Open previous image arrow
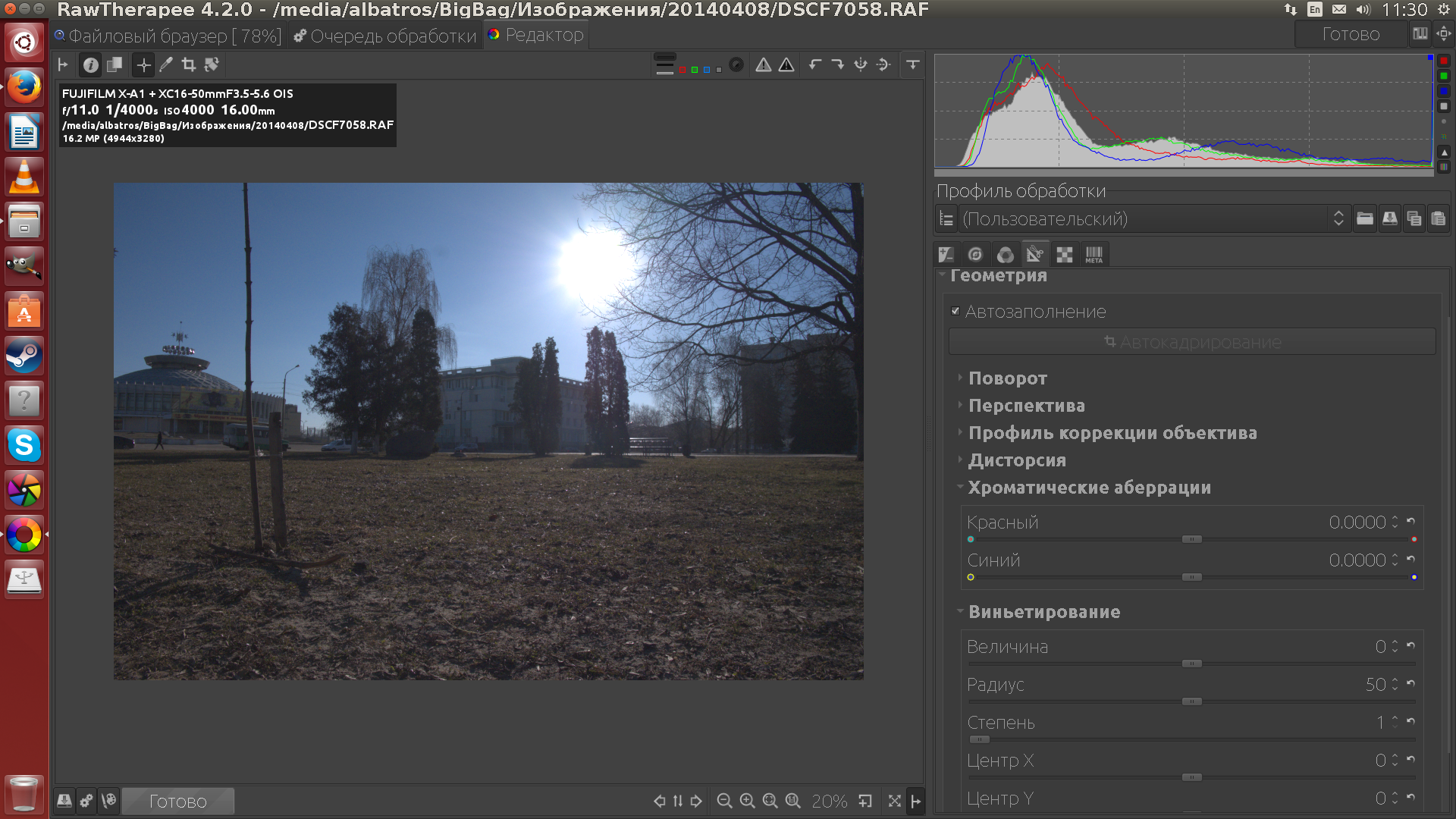The image size is (1456, 819). pos(659,801)
